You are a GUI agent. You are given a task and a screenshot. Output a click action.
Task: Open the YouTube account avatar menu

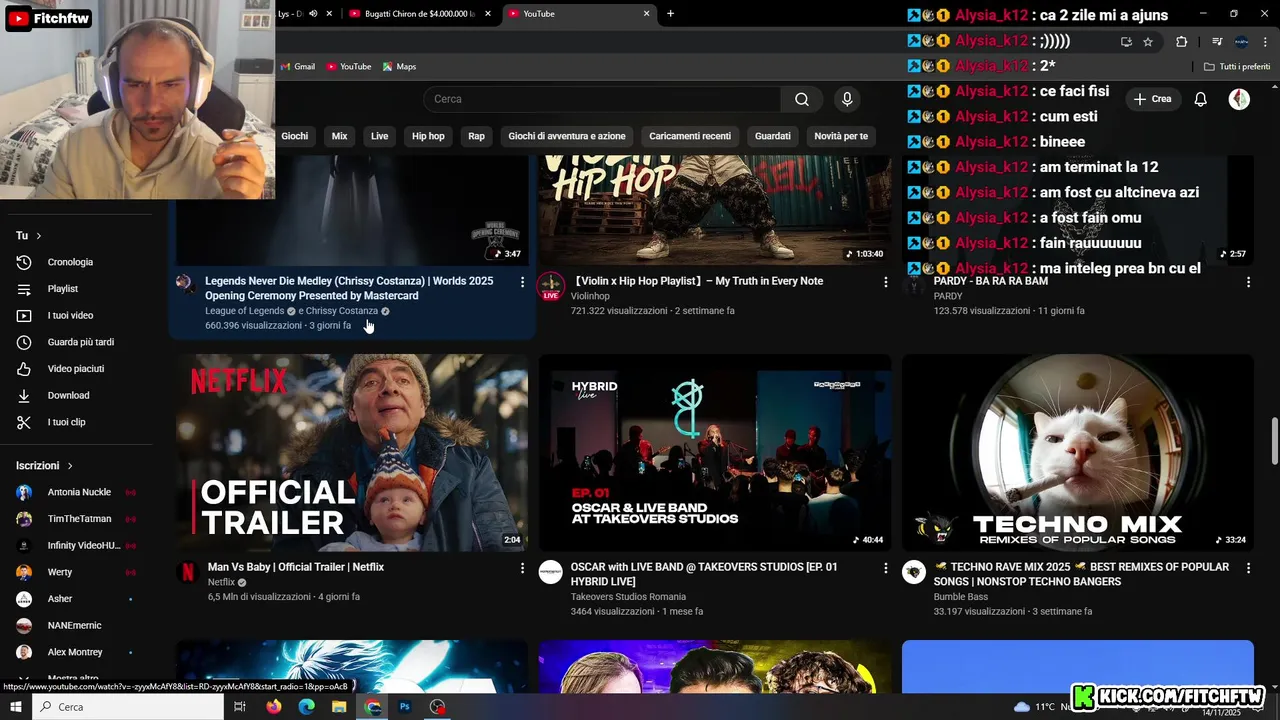click(1239, 99)
